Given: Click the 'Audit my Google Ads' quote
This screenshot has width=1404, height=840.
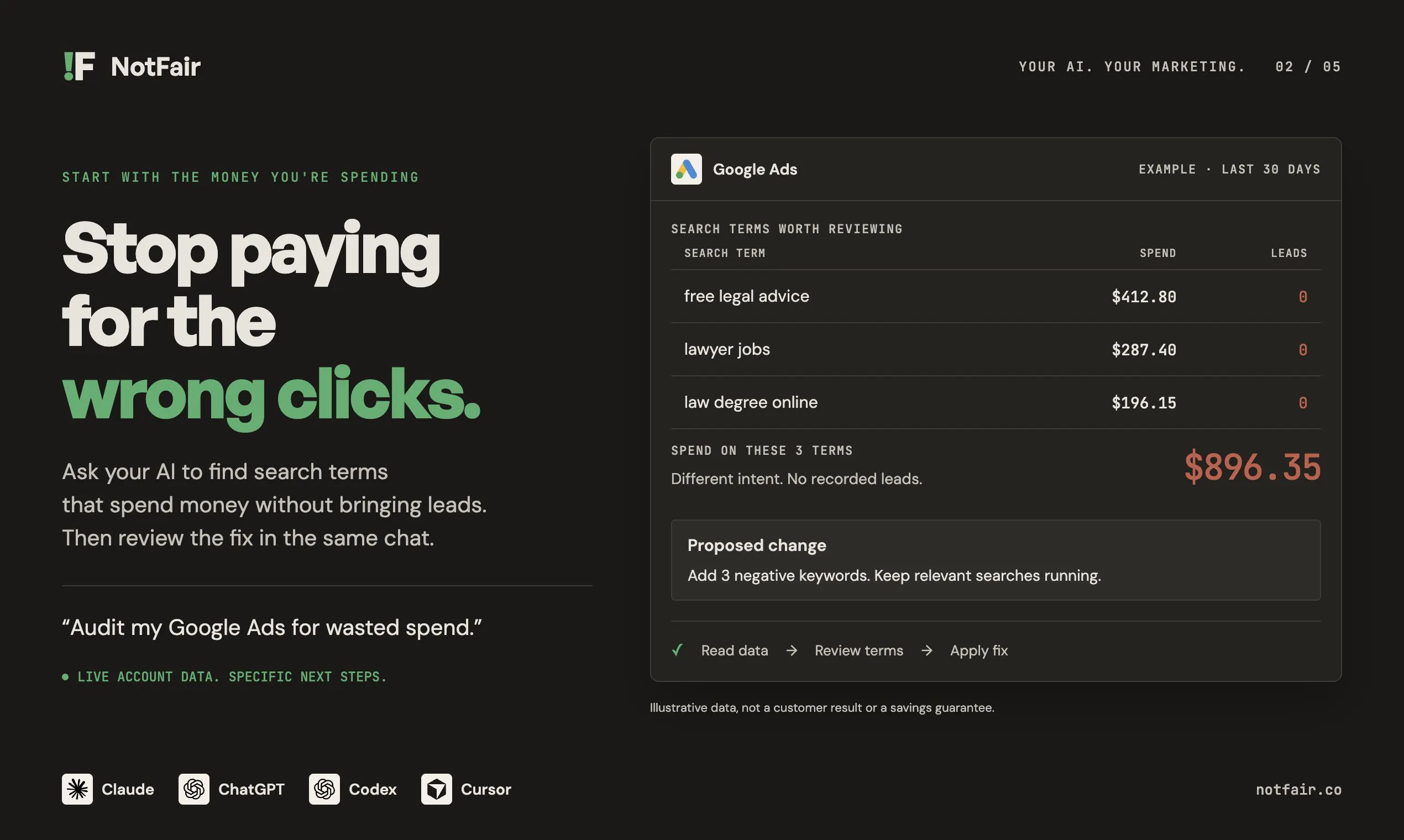Looking at the screenshot, I should point(272,627).
